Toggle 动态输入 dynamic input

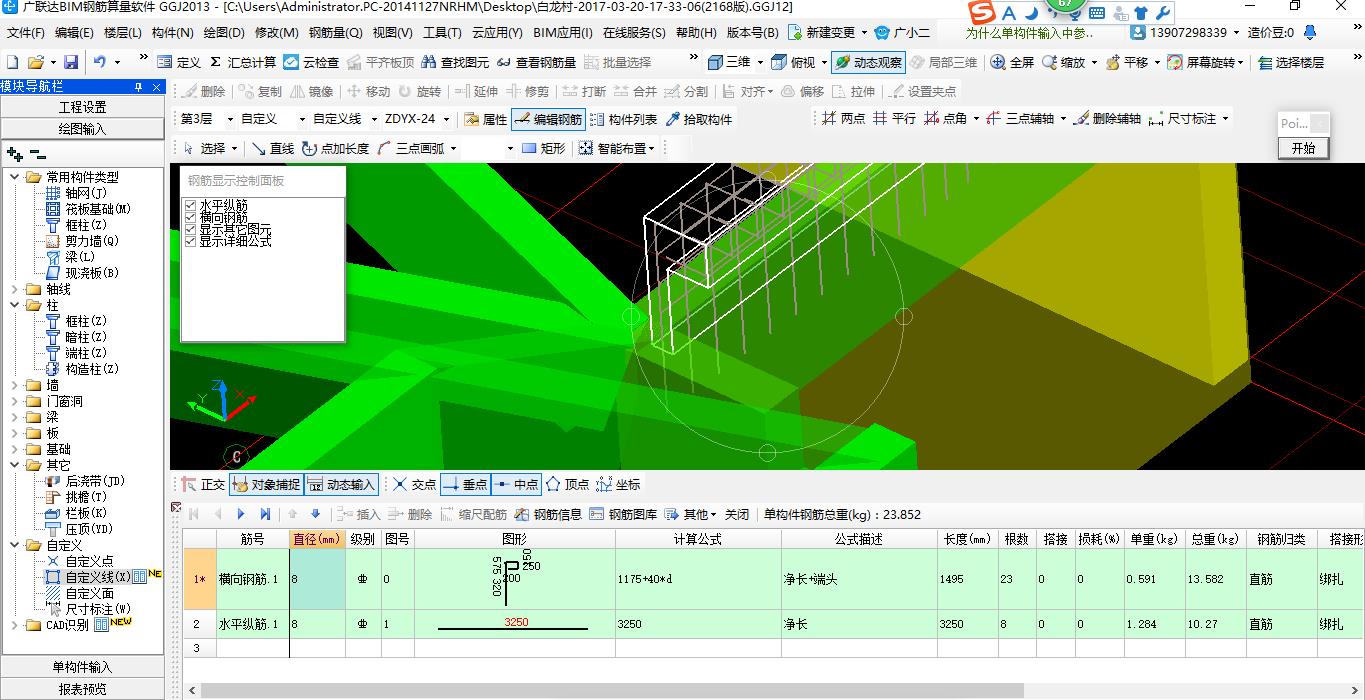click(341, 484)
